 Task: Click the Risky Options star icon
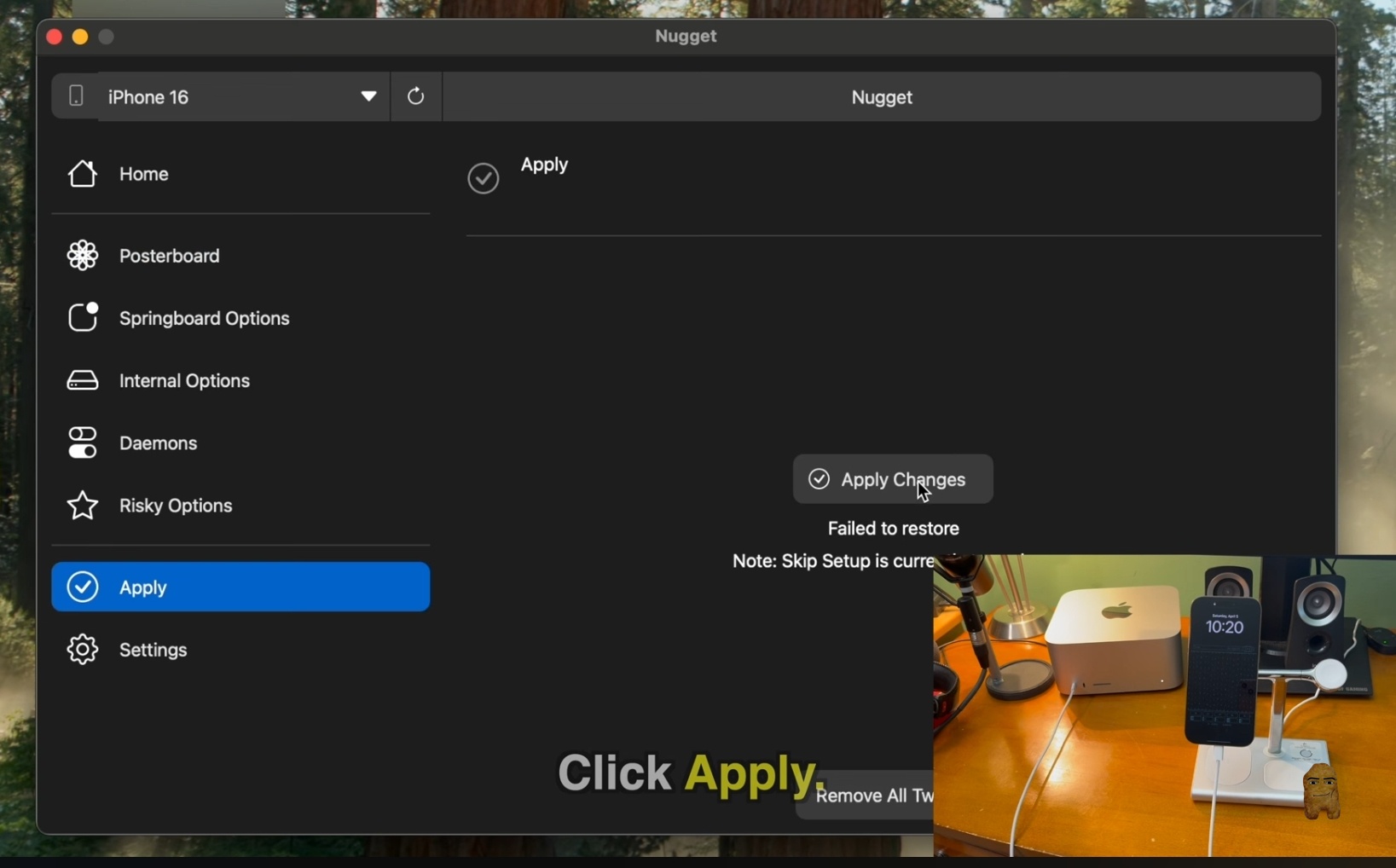83,506
